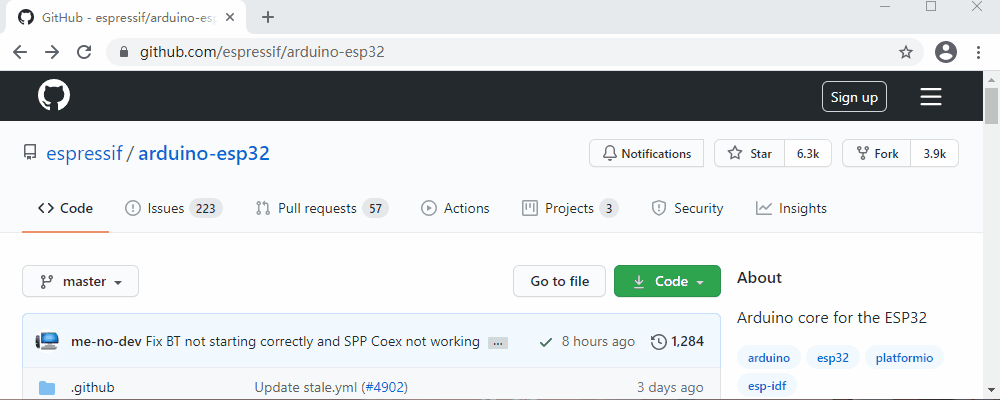The image size is (1000, 400).
Task: Star the arduino-esp32 repository
Action: 749,153
